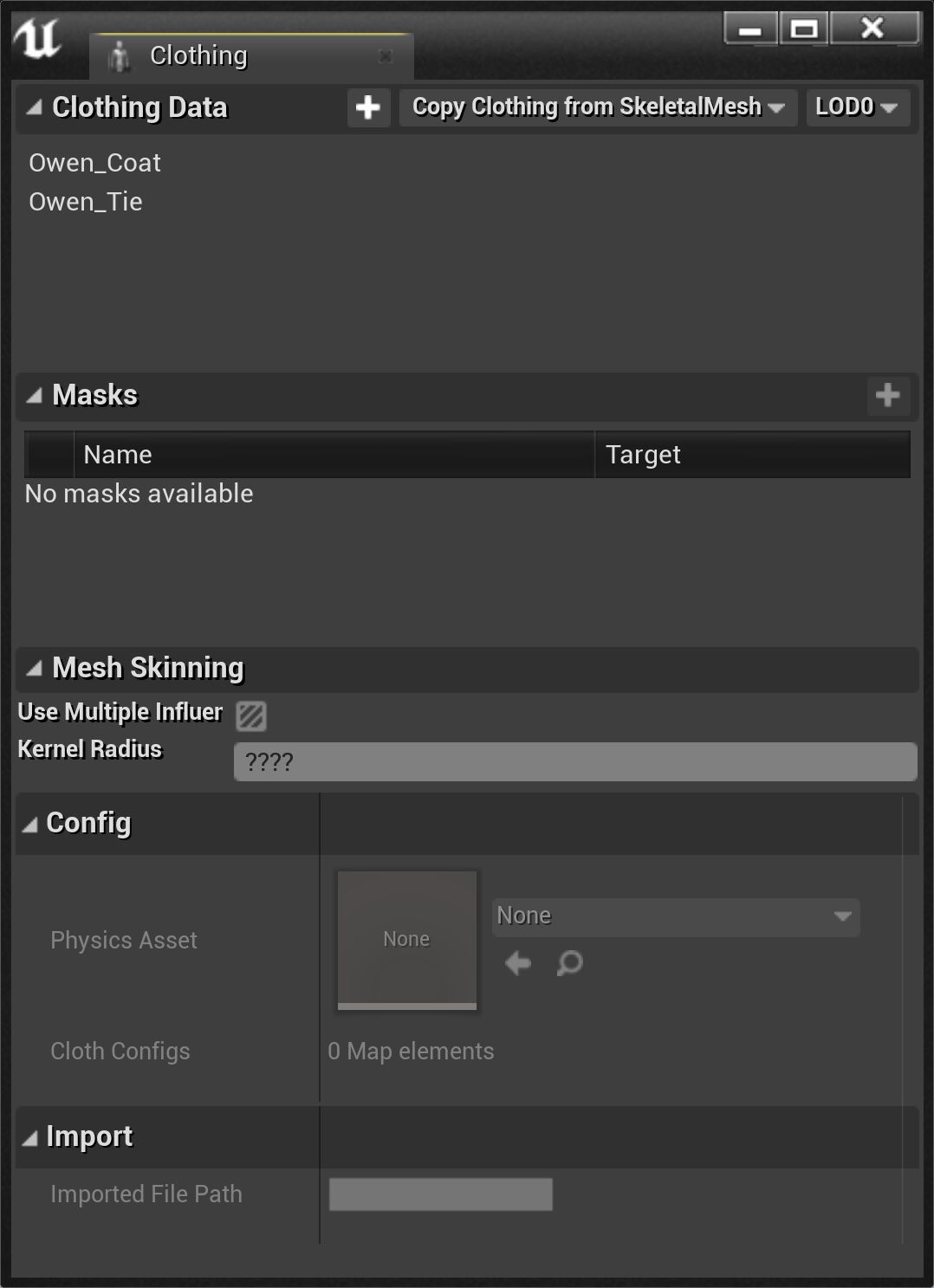Open the LOD0 dropdown
The image size is (934, 1288).
click(857, 107)
